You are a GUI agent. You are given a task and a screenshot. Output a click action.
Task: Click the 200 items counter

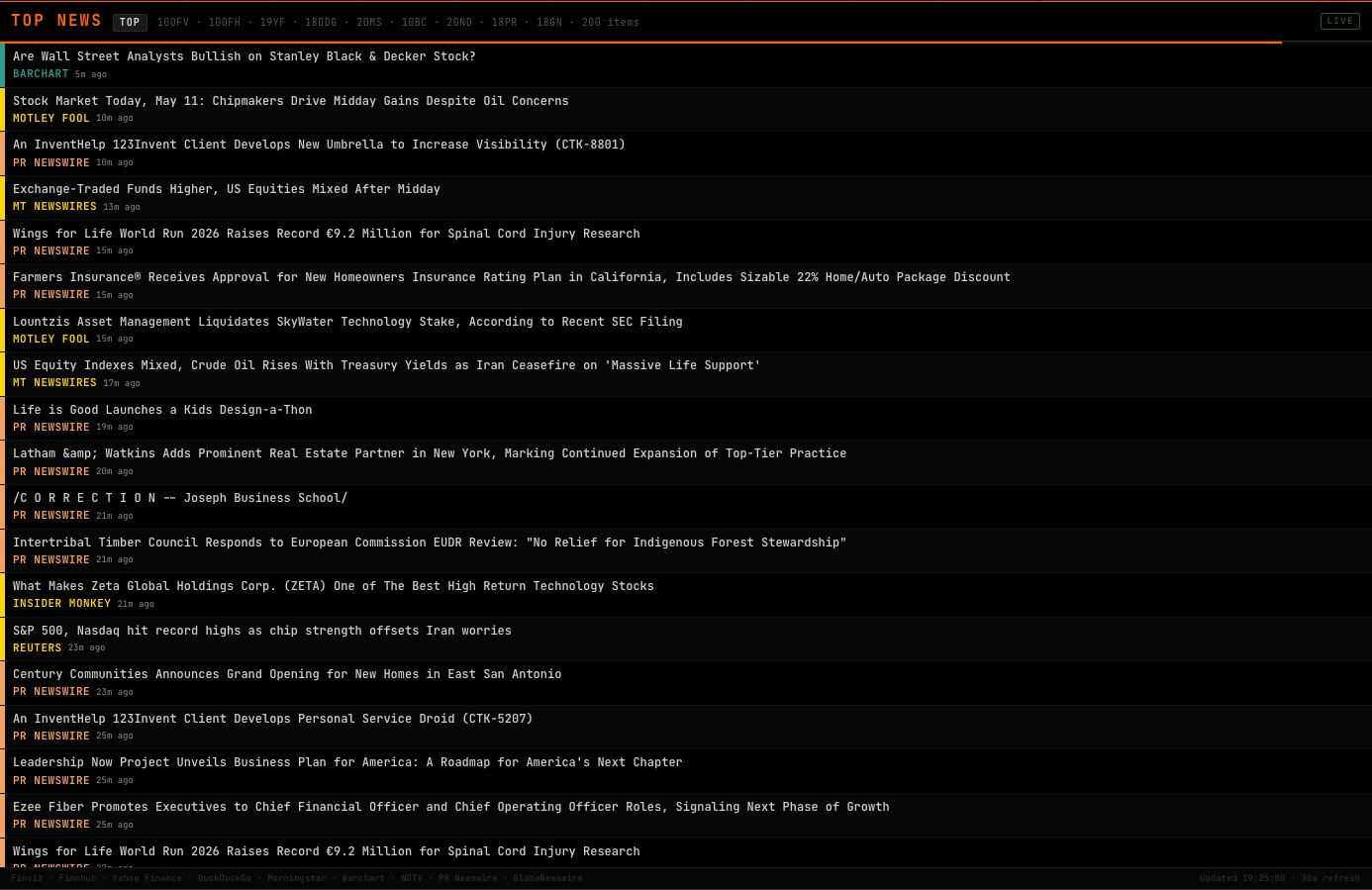(x=611, y=22)
